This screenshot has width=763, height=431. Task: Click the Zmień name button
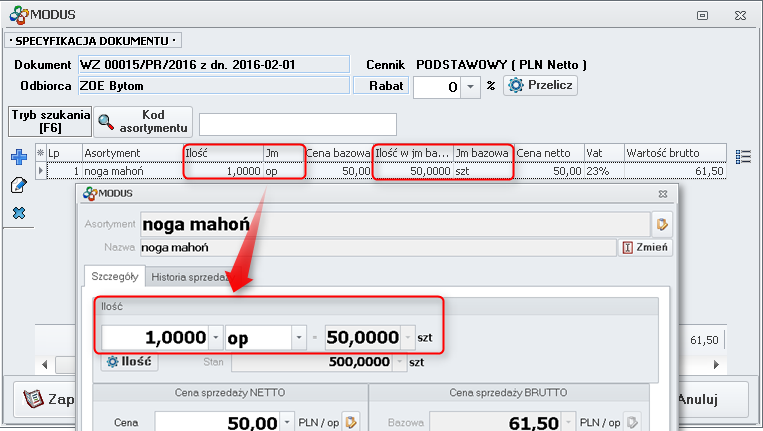(647, 247)
